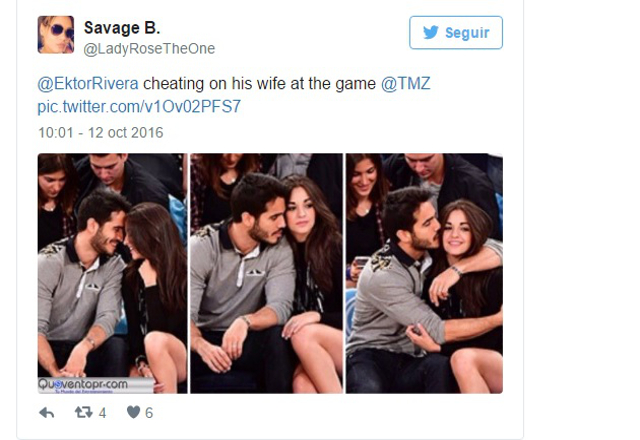Open the @EktorRivera mention link

point(88,84)
